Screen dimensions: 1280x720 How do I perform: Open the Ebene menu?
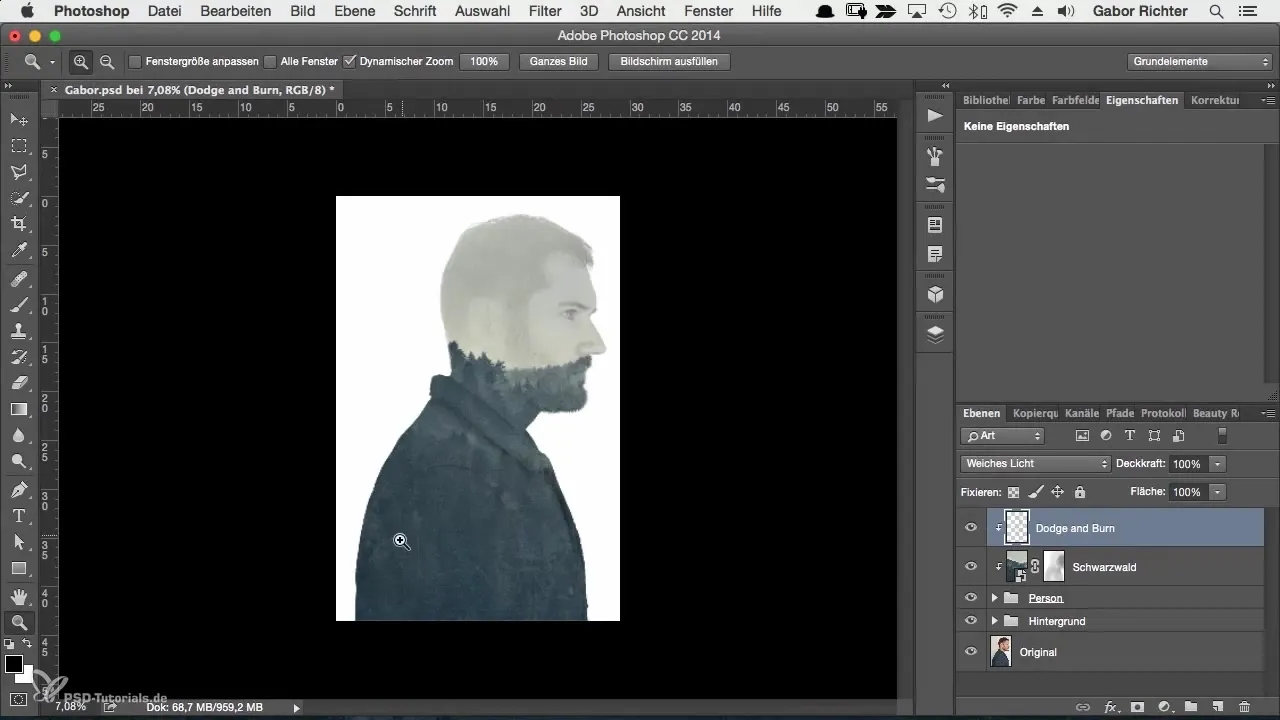click(356, 11)
